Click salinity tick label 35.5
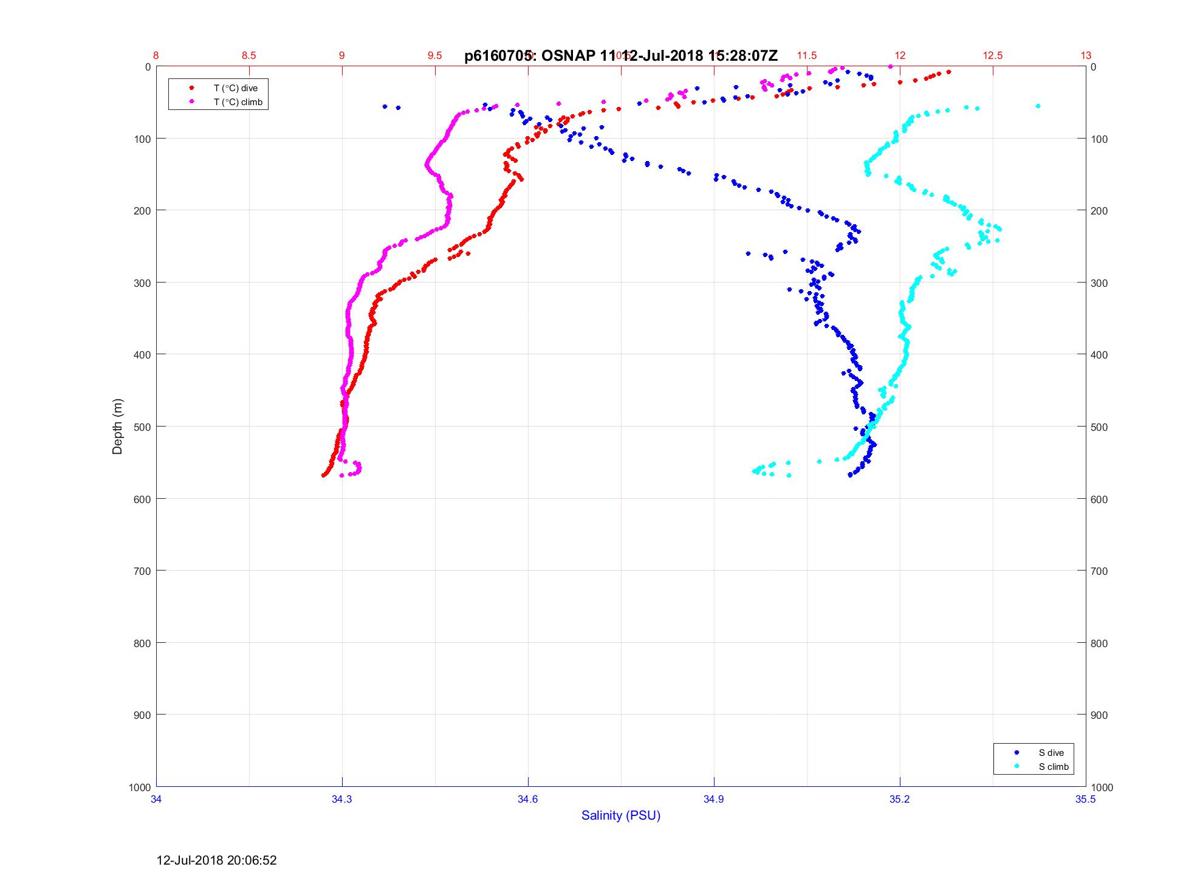This screenshot has width=1200, height=885. 1086,800
